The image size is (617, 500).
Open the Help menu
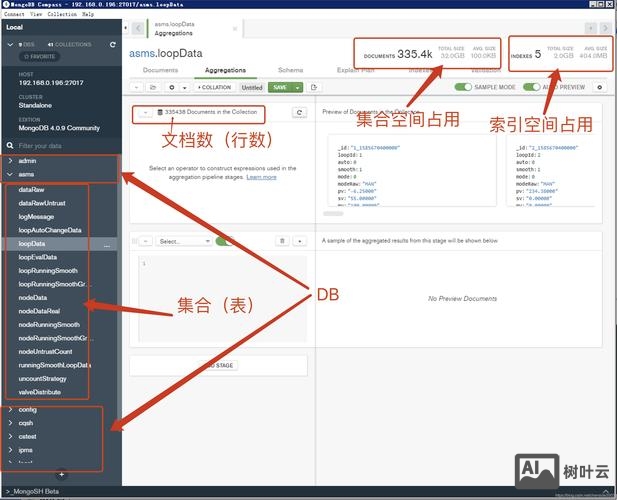point(88,14)
